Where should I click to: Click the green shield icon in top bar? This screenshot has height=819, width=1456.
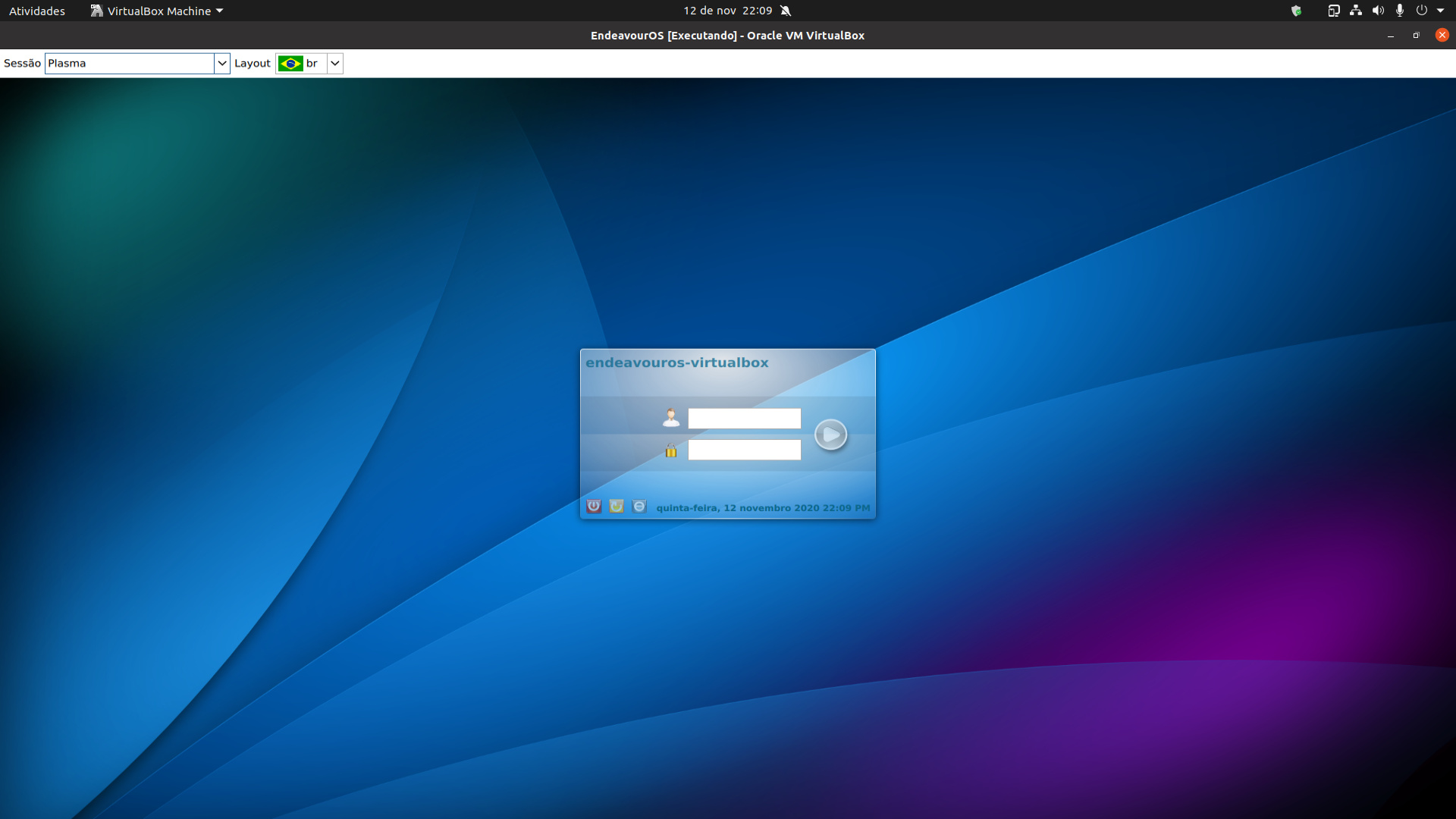[x=1296, y=11]
